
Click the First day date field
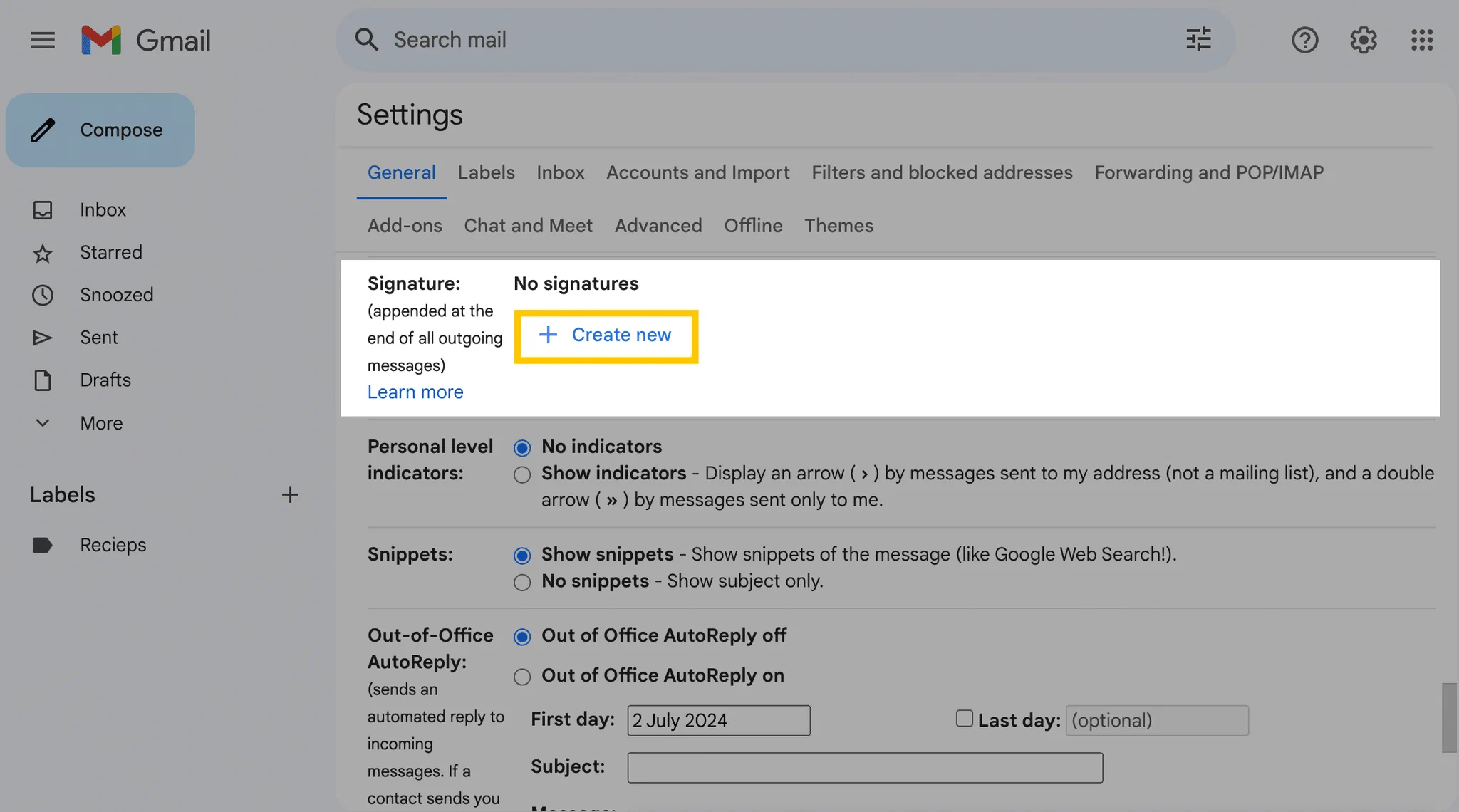tap(719, 720)
